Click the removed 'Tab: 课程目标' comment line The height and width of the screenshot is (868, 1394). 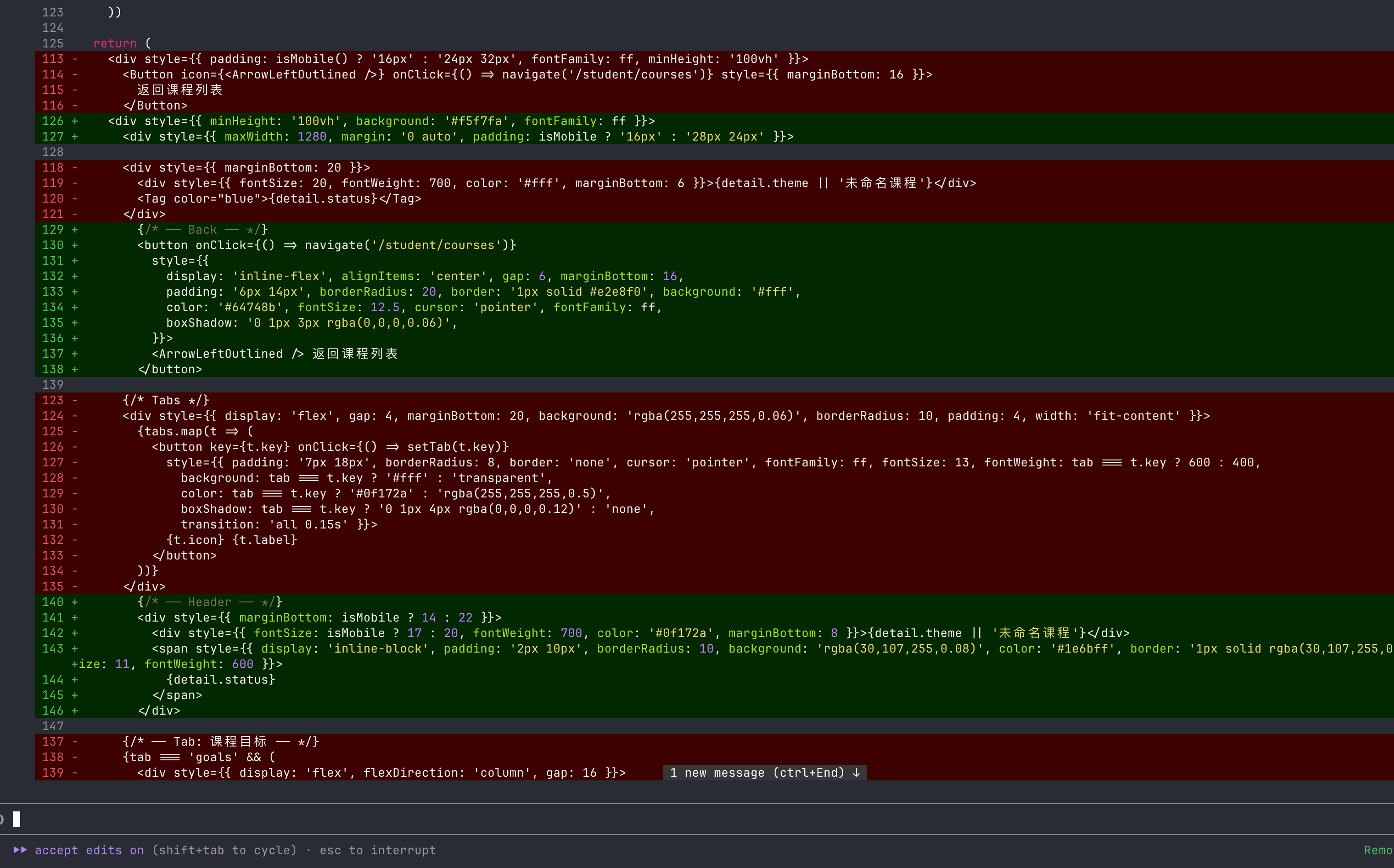pos(714,742)
